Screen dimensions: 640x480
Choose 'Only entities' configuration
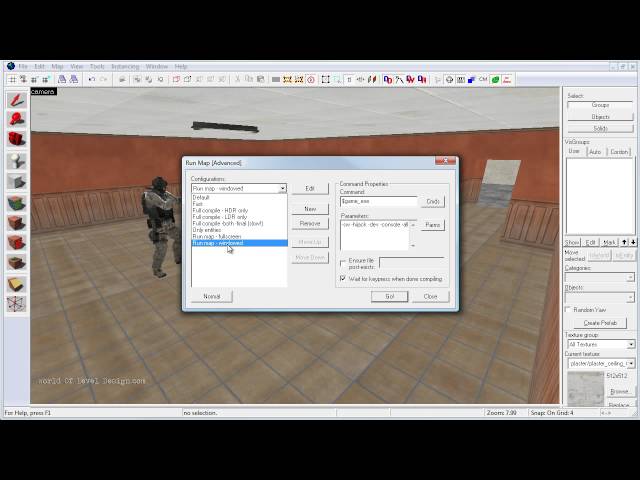point(239,230)
